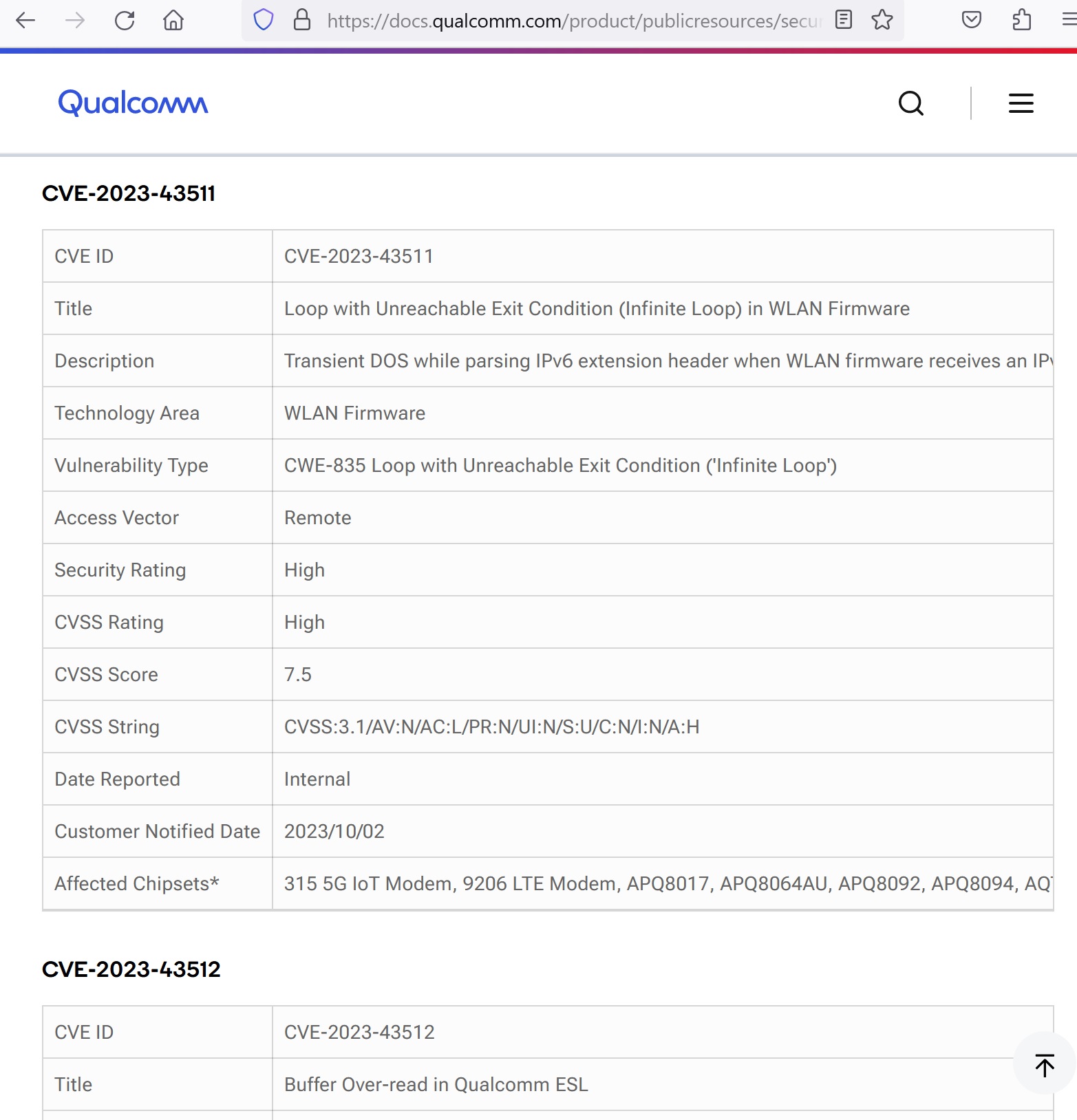Open the Qualcomm hamburger menu
The image size is (1077, 1120).
[1021, 103]
